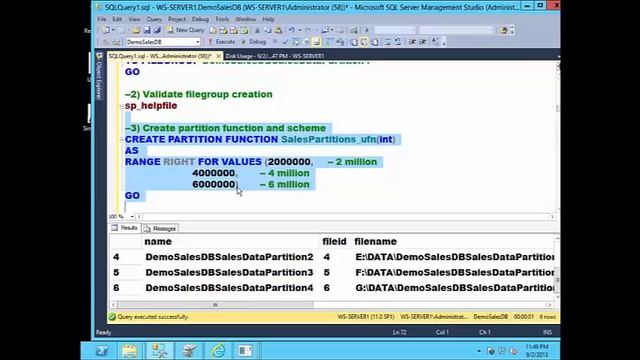Click the Undo arrow icon
The width and height of the screenshot is (640, 360).
[291, 30]
